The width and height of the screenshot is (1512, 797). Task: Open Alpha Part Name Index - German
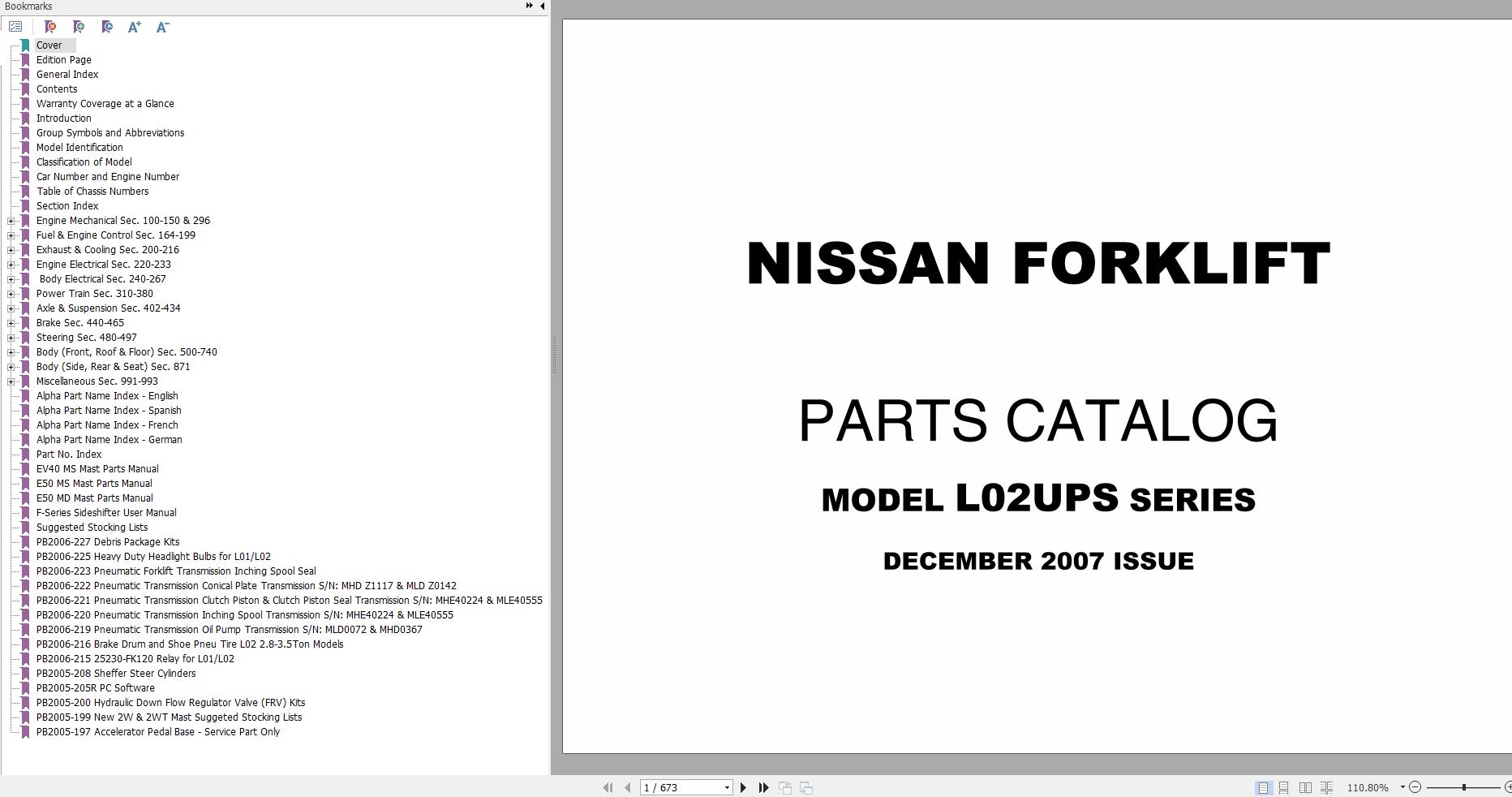(x=110, y=440)
